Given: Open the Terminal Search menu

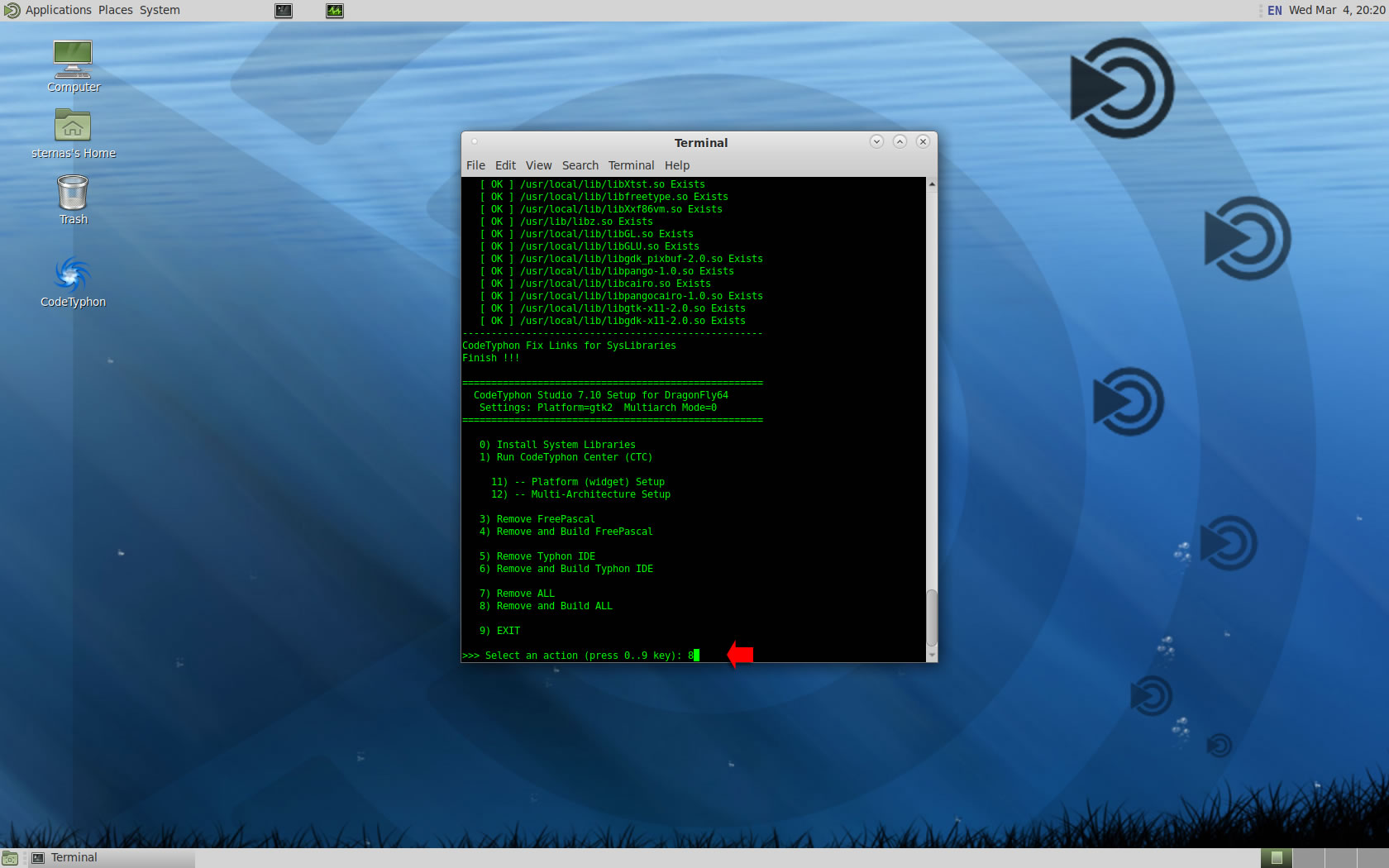Looking at the screenshot, I should tap(580, 165).
